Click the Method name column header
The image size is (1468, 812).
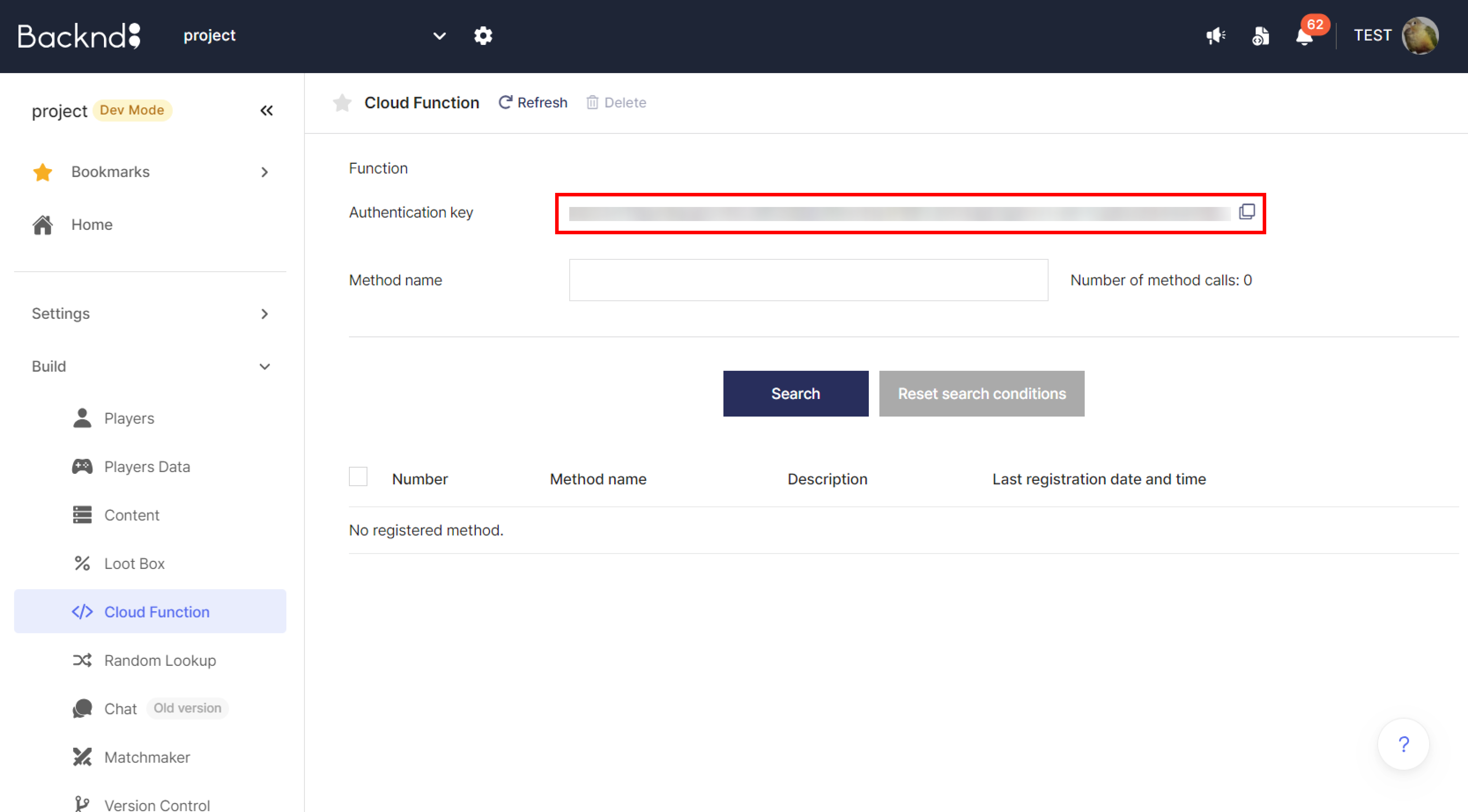pyautogui.click(x=598, y=480)
